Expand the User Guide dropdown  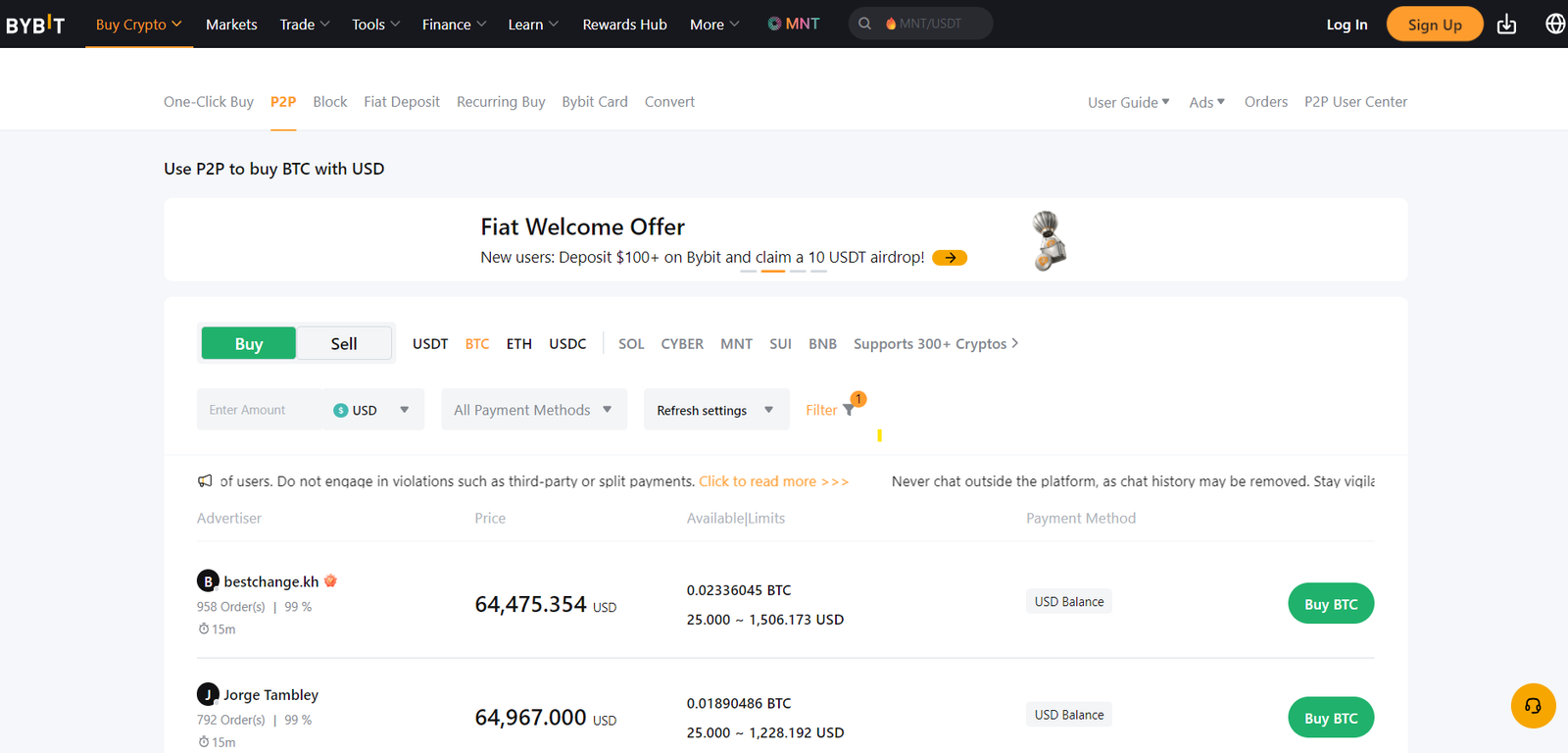pyautogui.click(x=1129, y=102)
